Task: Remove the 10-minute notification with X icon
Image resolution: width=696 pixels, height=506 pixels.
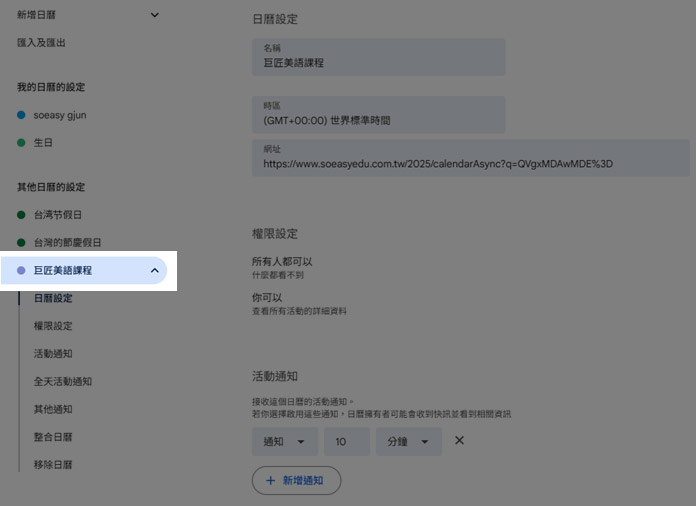Action: click(459, 441)
